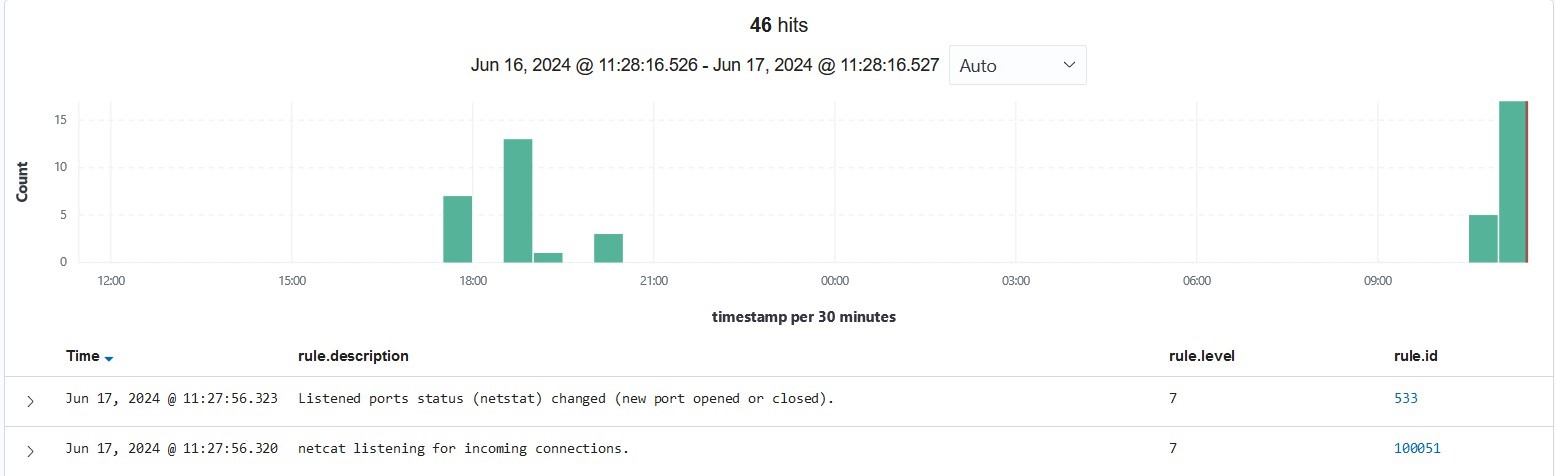Select the 3-count bar near 20:00
The height and width of the screenshot is (476, 1555).
(608, 248)
